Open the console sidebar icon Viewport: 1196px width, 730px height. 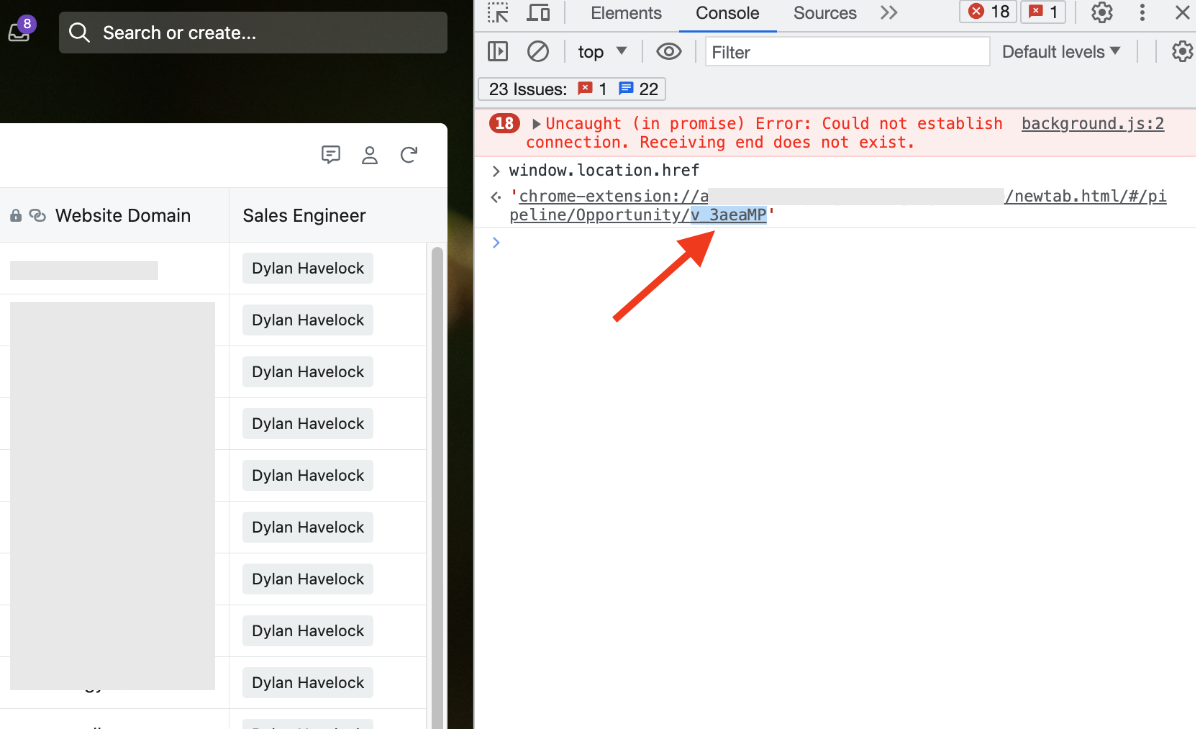(x=497, y=51)
